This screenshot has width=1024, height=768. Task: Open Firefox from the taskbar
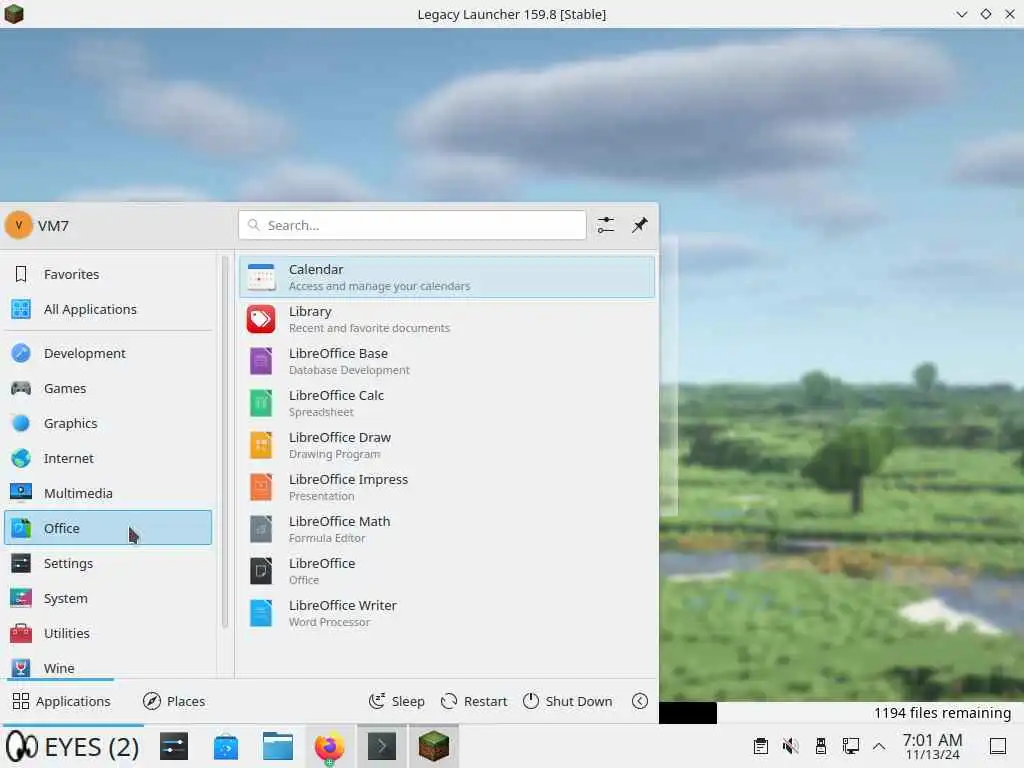pyautogui.click(x=330, y=747)
